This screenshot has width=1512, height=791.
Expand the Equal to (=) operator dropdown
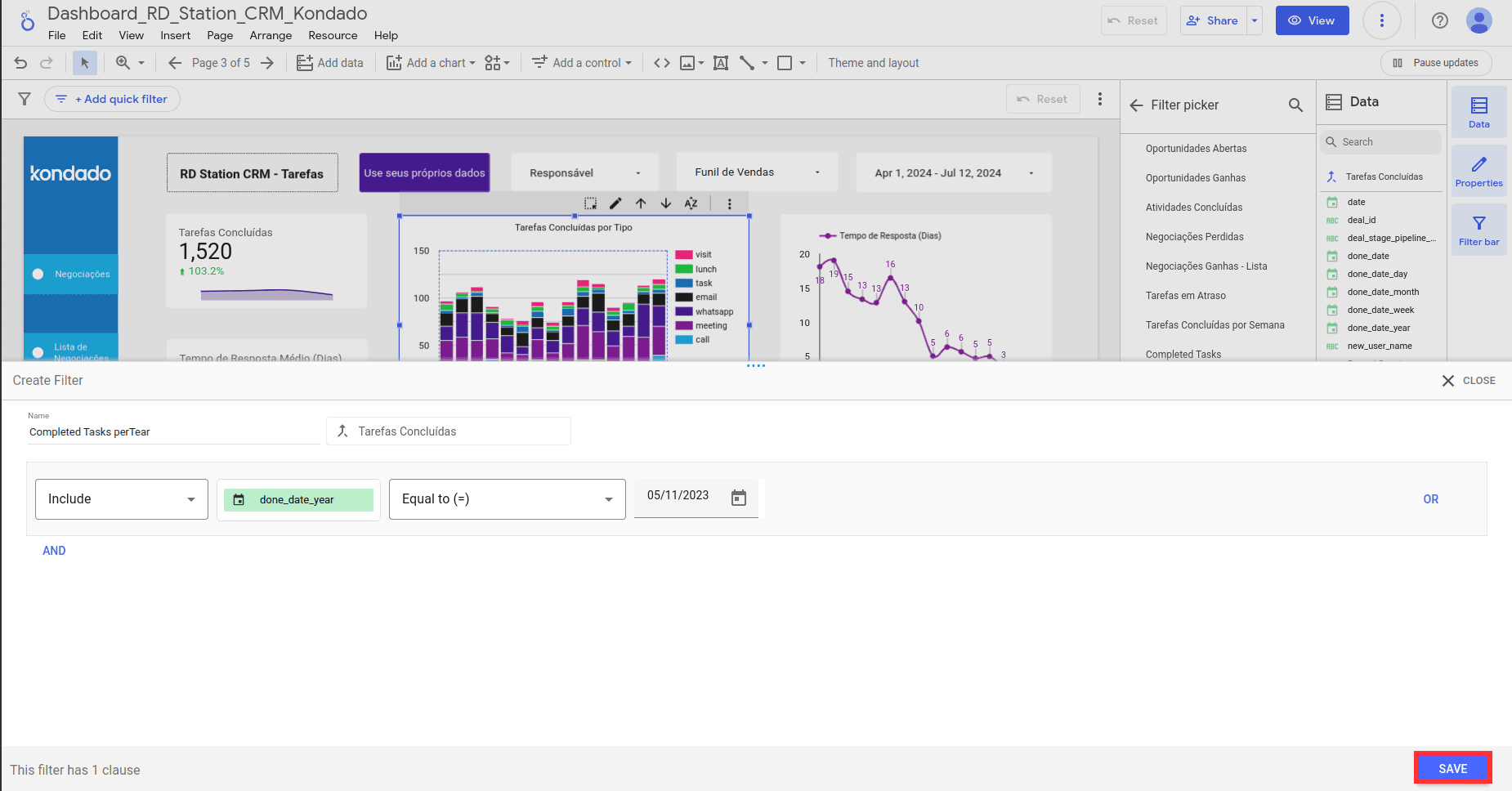(508, 499)
